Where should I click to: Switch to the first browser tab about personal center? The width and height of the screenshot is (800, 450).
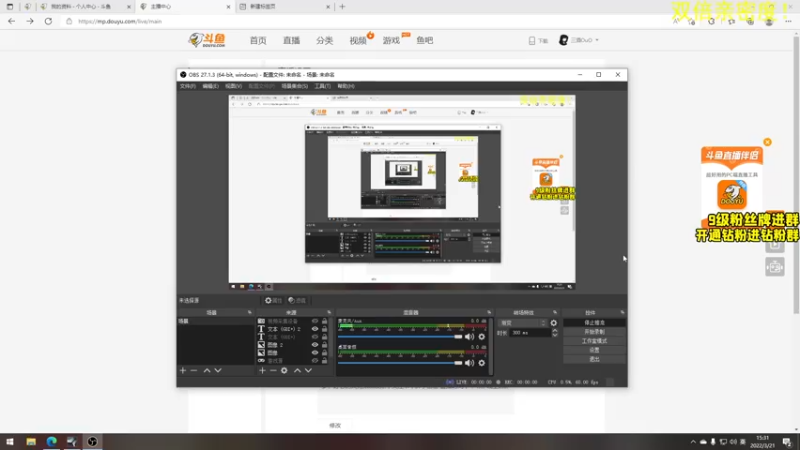tap(82, 7)
